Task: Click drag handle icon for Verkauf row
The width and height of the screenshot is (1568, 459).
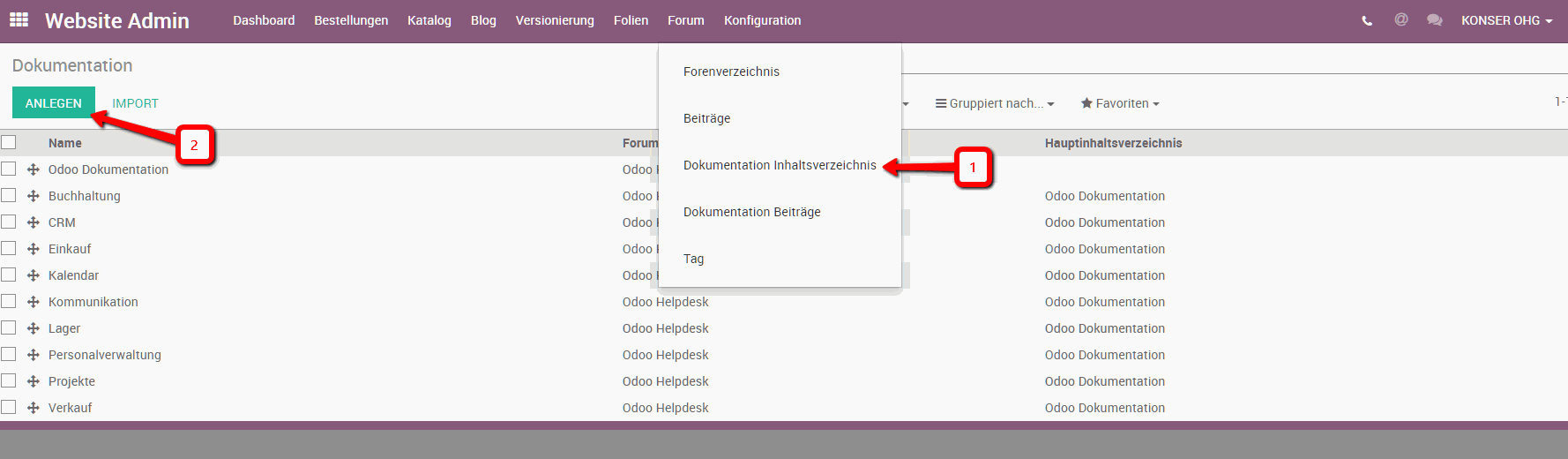Action: point(34,408)
